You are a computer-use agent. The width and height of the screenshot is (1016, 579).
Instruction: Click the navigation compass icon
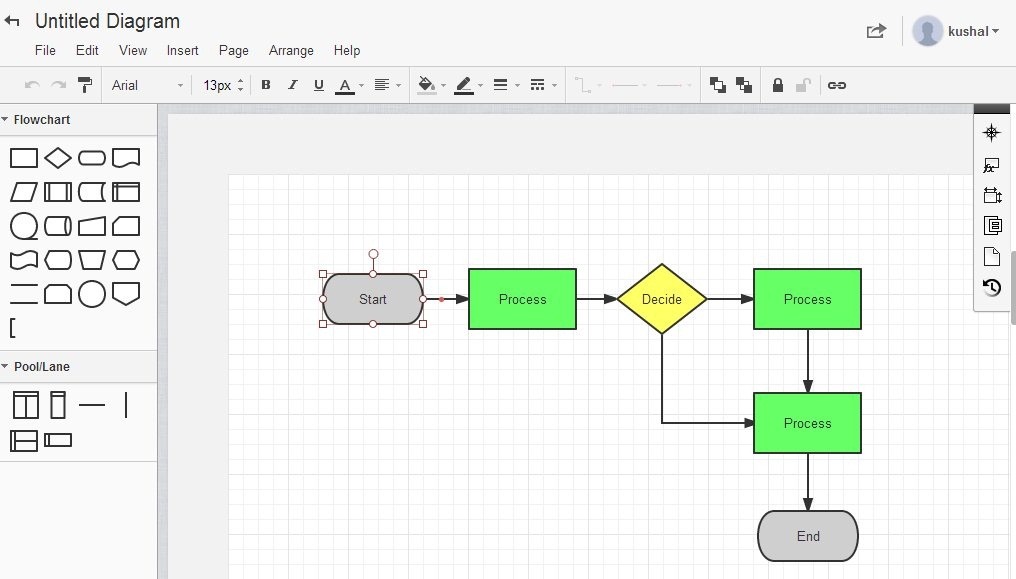point(991,133)
